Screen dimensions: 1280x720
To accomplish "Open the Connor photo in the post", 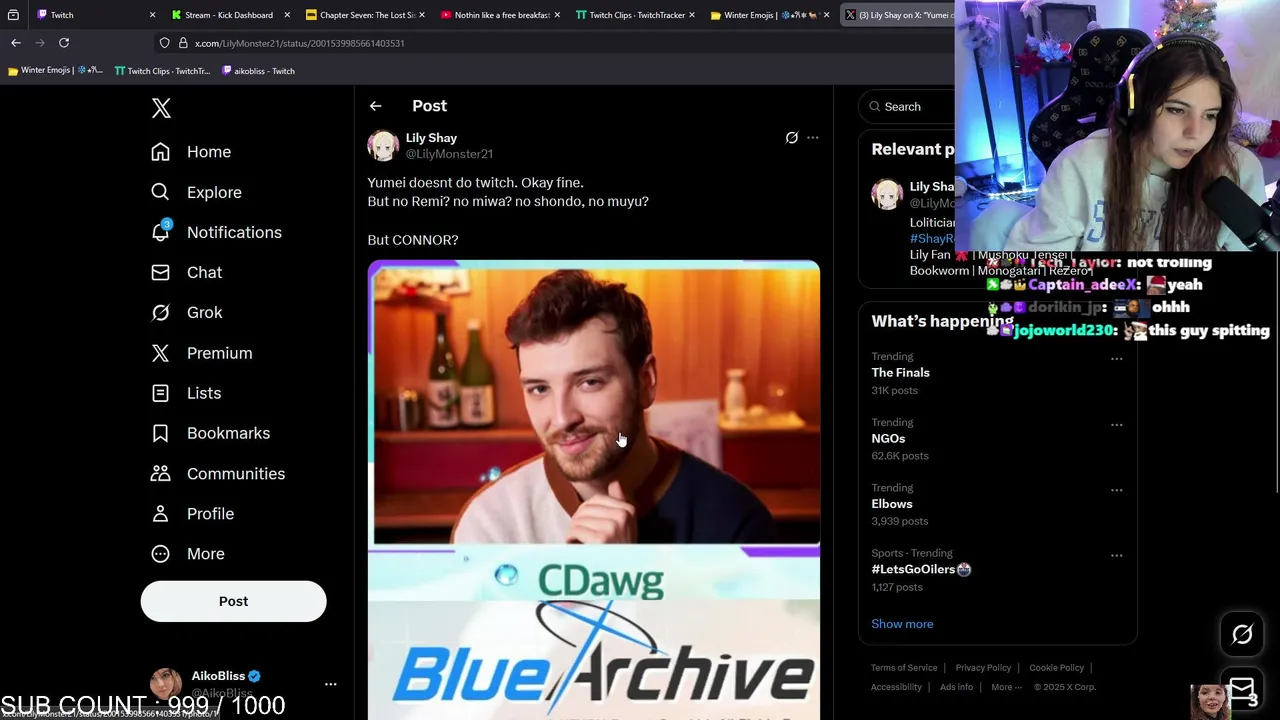I will (x=594, y=404).
